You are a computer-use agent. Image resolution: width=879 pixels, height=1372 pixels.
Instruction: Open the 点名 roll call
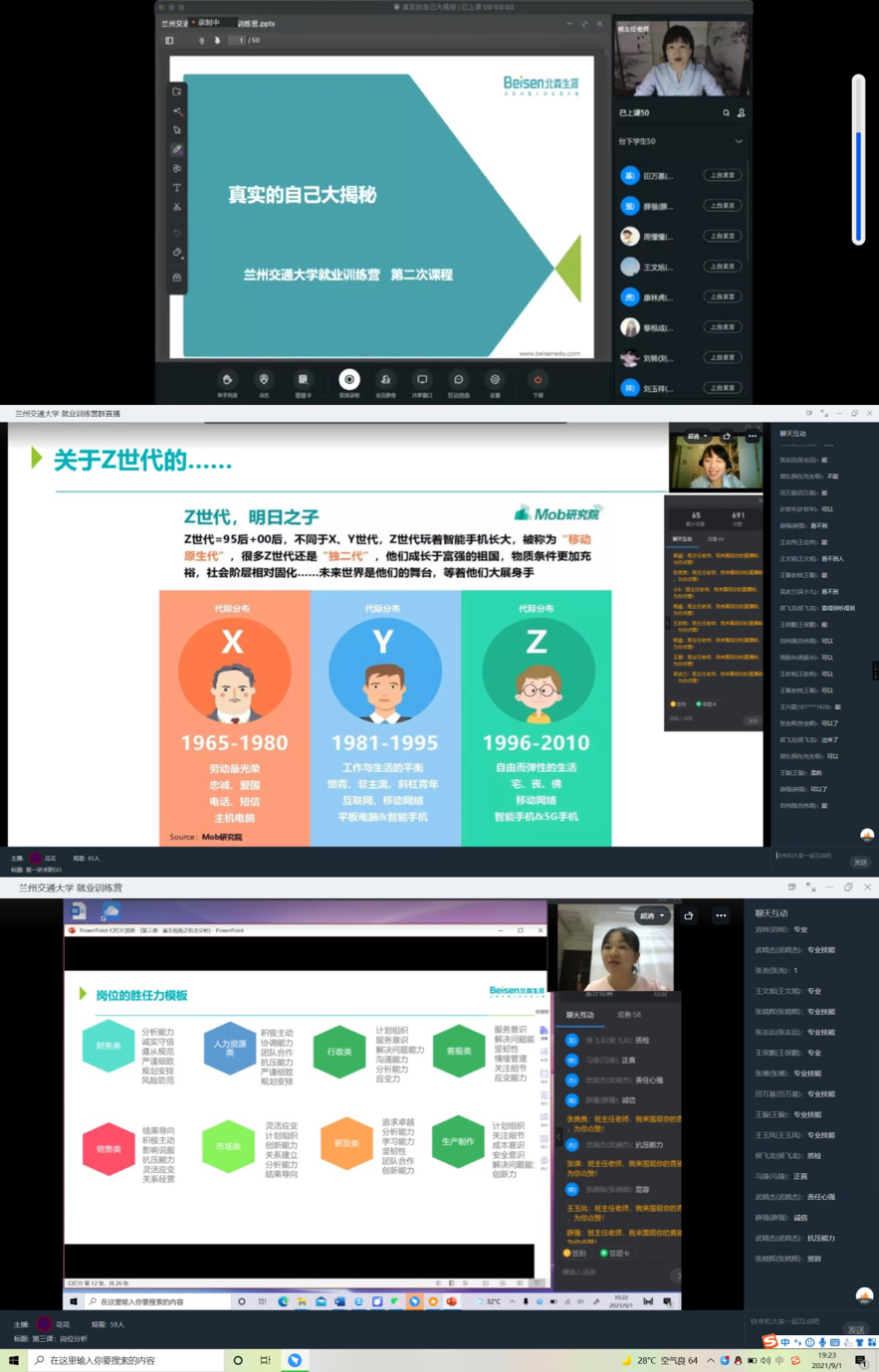pyautogui.click(x=264, y=382)
